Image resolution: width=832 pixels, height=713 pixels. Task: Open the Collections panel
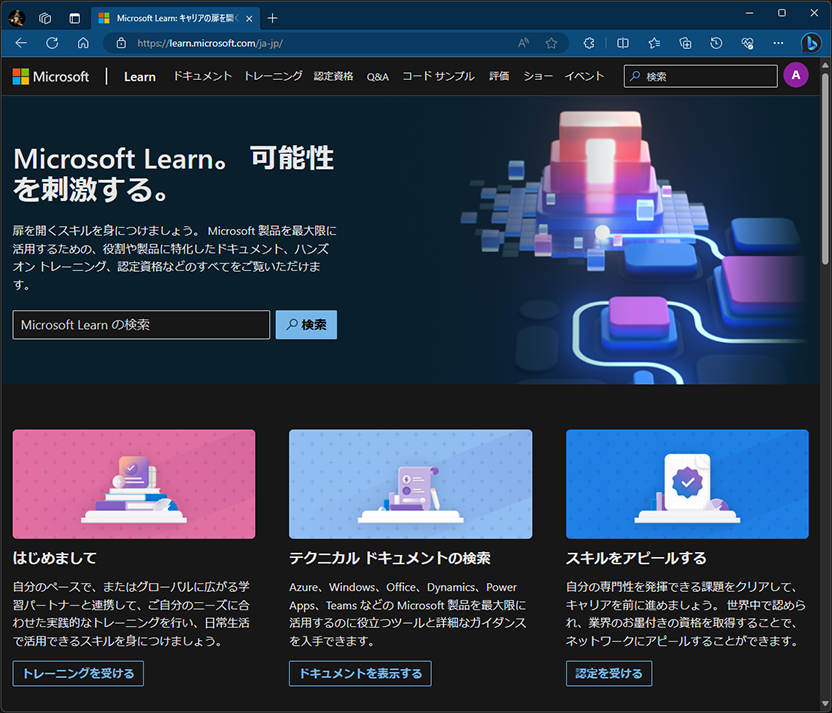tap(685, 43)
